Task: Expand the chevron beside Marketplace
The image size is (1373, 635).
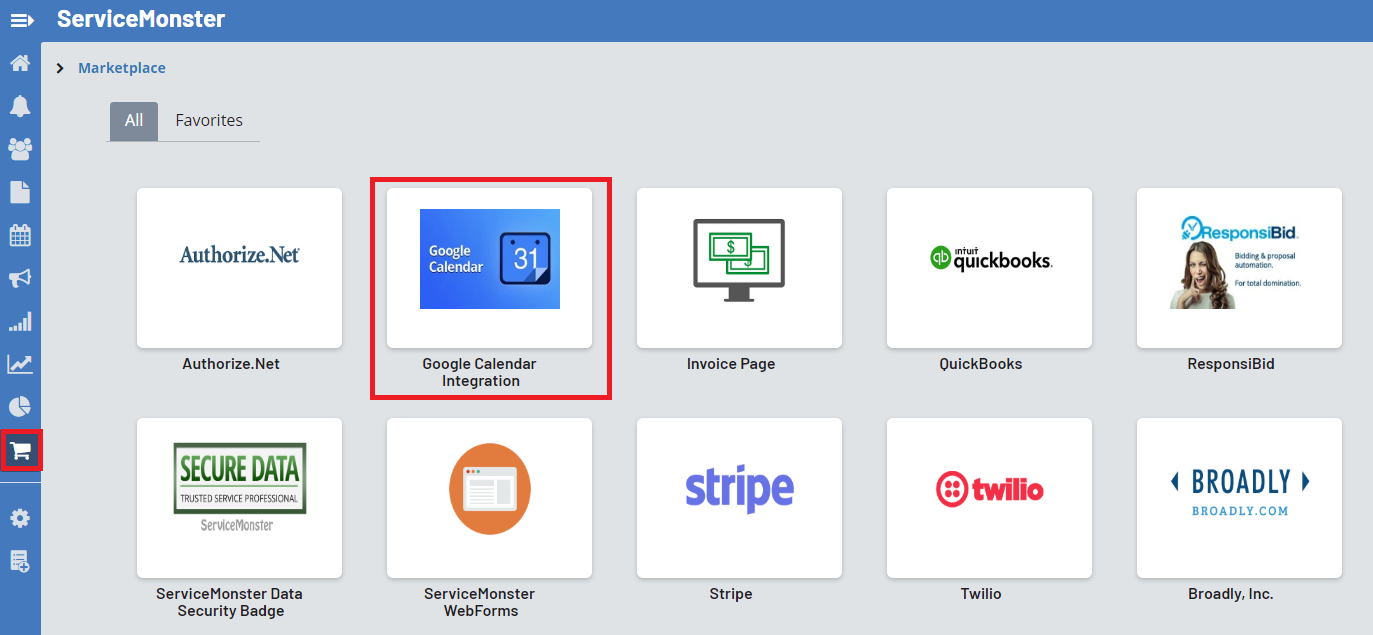Action: [x=60, y=68]
